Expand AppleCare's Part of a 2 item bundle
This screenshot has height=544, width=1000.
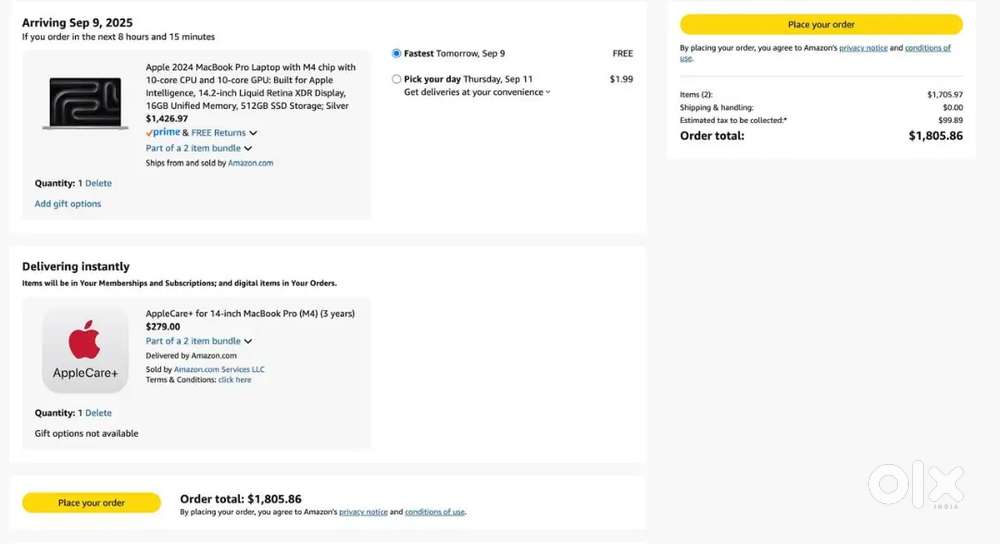[199, 341]
